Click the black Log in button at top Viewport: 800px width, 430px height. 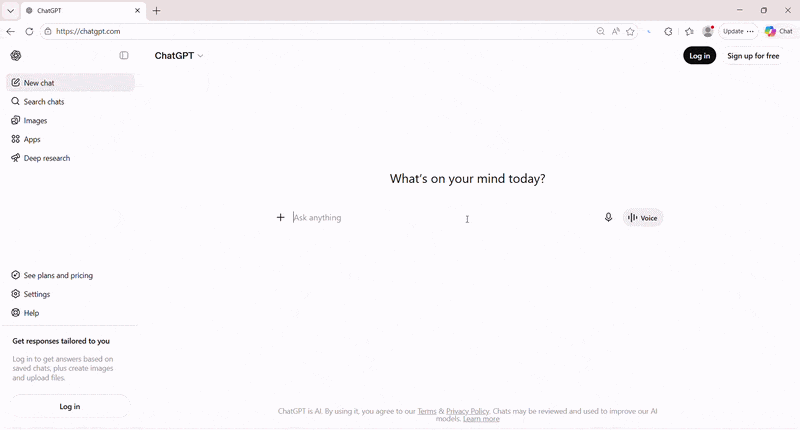pyautogui.click(x=699, y=56)
